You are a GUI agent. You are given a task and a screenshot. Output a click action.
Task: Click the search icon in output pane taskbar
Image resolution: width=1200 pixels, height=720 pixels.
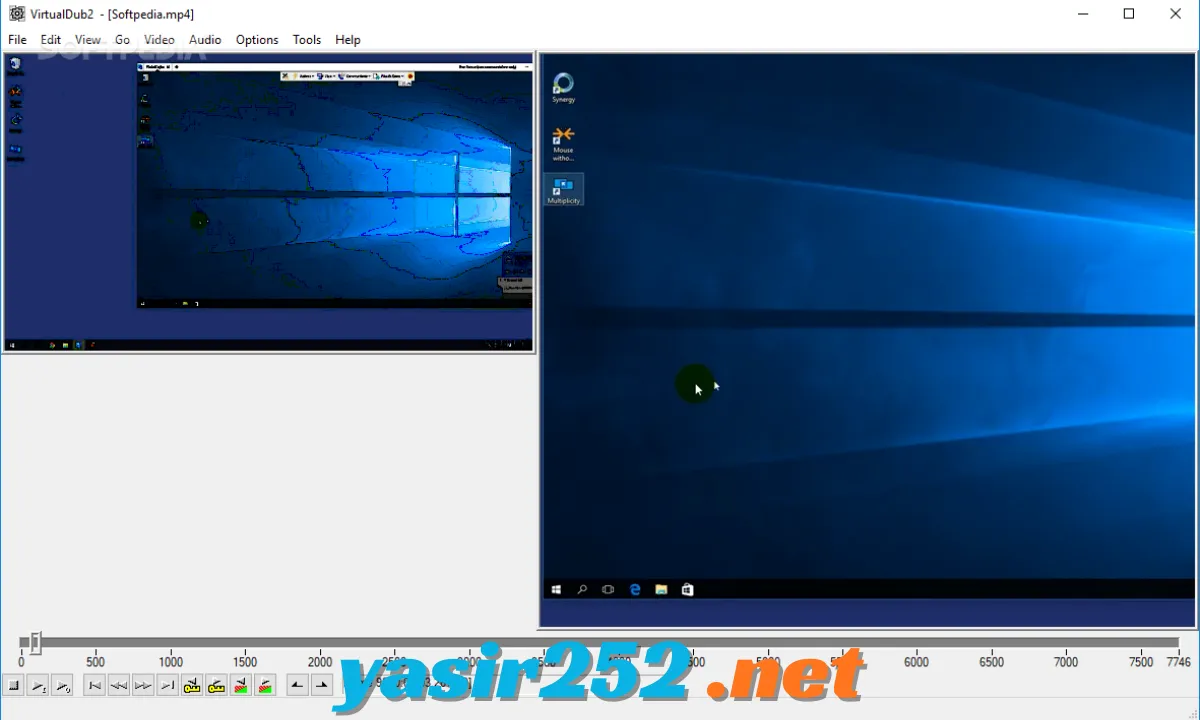pyautogui.click(x=582, y=590)
